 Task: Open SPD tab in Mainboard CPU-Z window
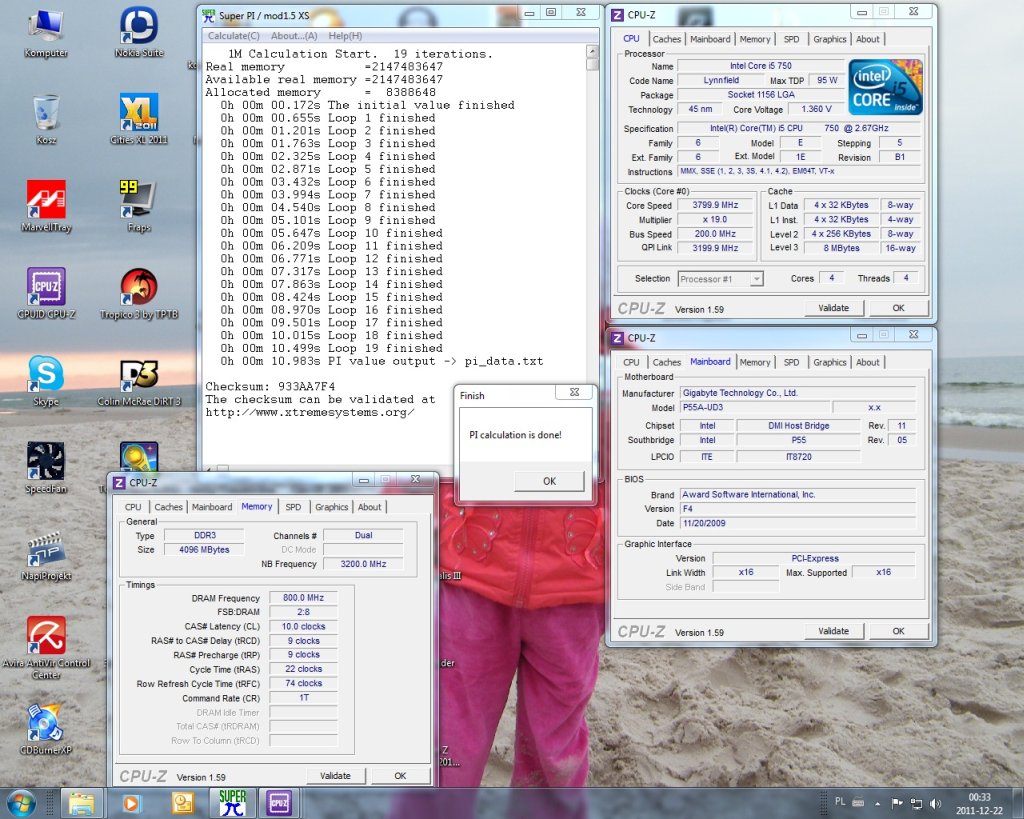(x=791, y=362)
